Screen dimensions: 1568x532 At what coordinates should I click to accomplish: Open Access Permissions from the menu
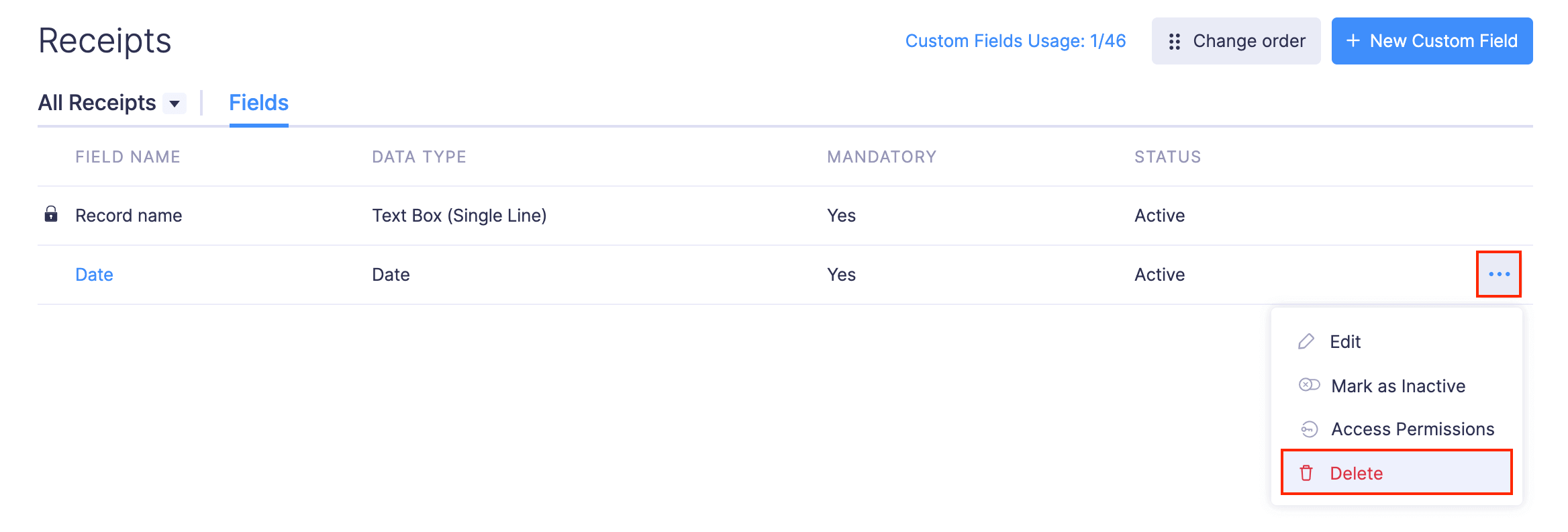click(1412, 429)
